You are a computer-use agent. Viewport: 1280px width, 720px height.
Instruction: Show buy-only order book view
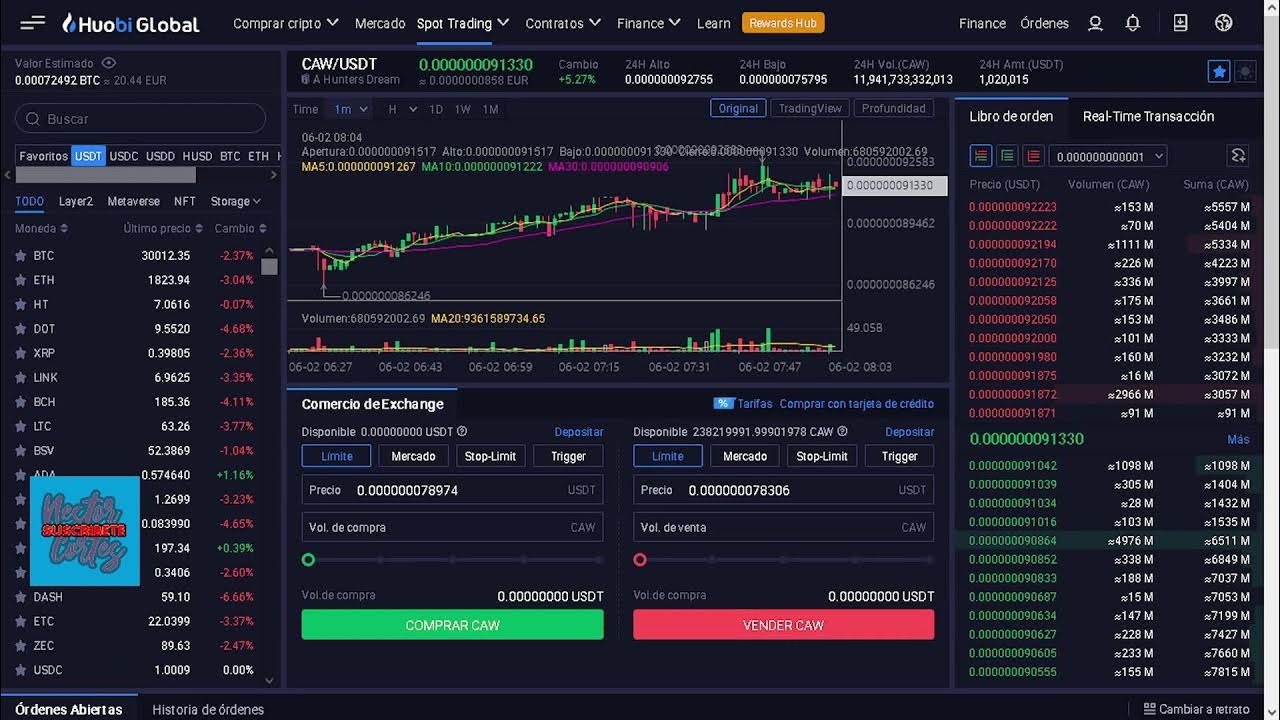1007,156
